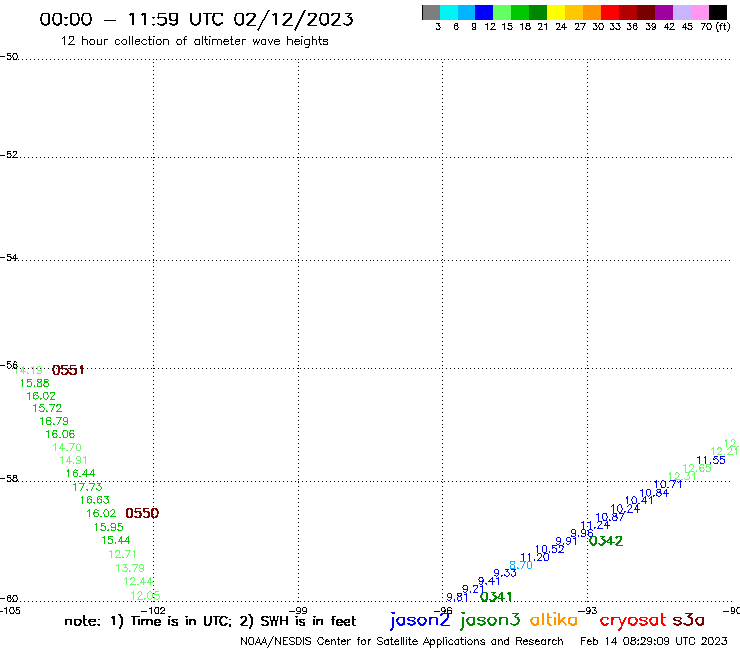Select the '70 (ft)' label on the color scale

tap(715, 26)
